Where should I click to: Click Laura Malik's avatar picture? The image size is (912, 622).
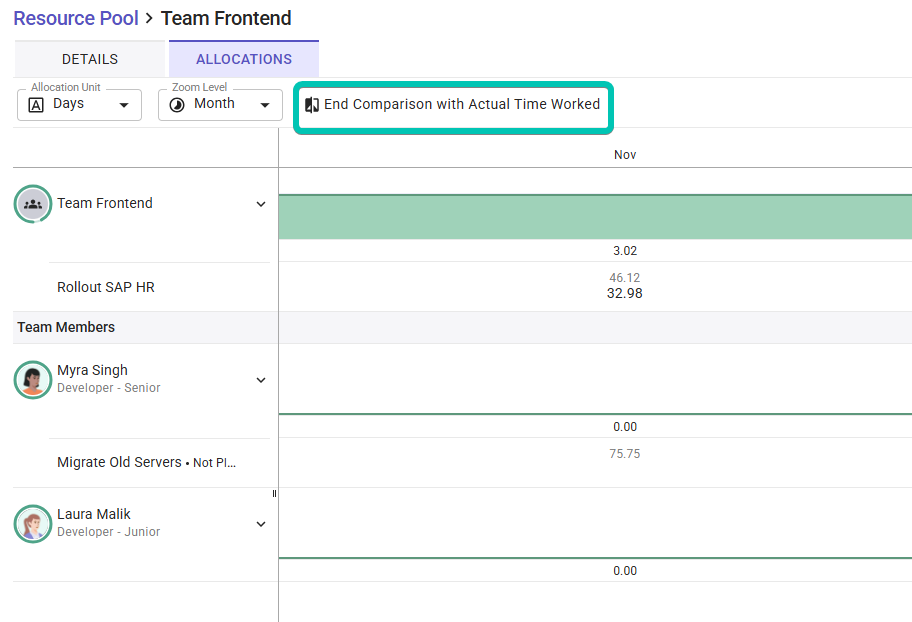[33, 524]
